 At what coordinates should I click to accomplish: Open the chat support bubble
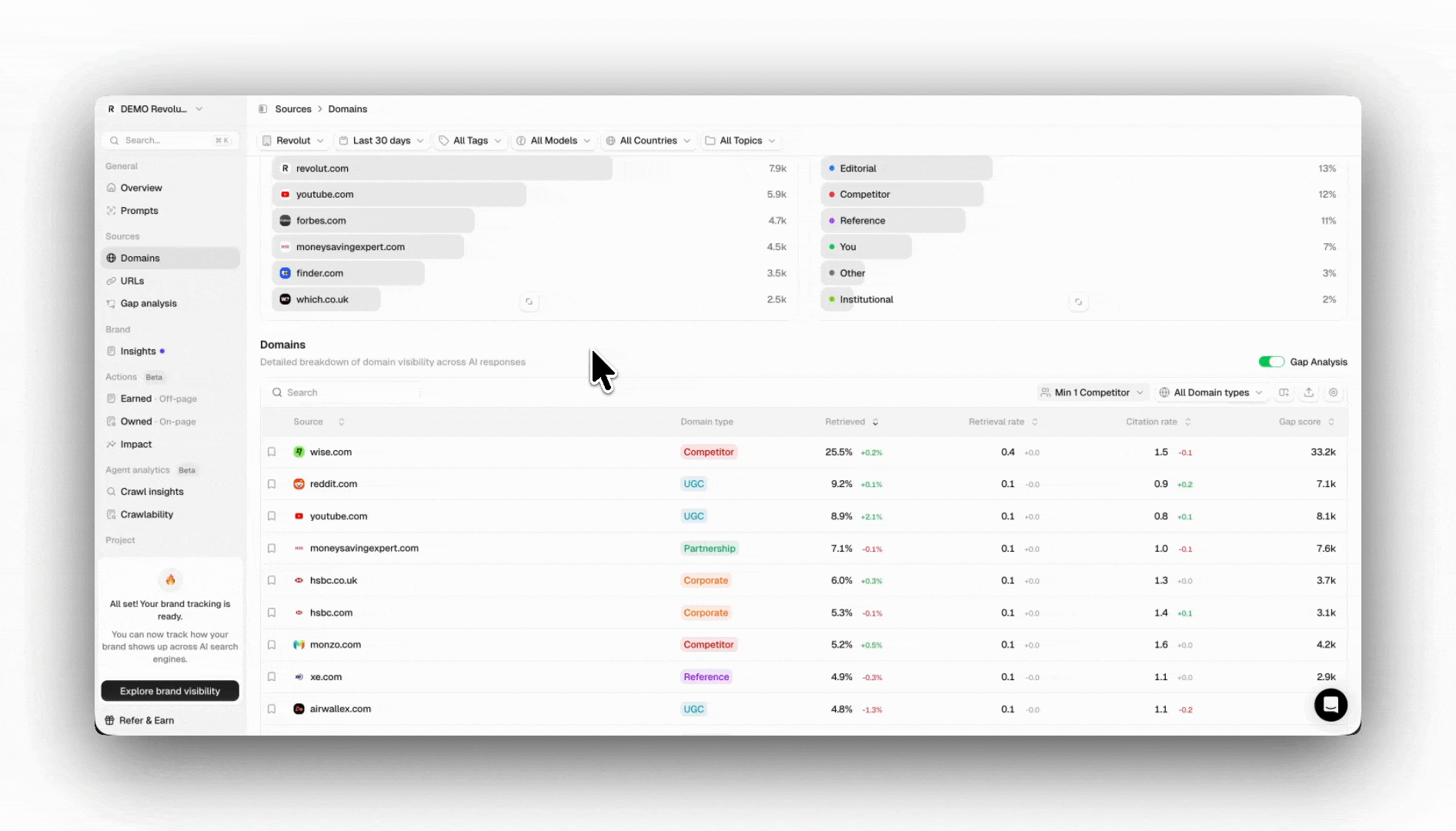(x=1331, y=705)
